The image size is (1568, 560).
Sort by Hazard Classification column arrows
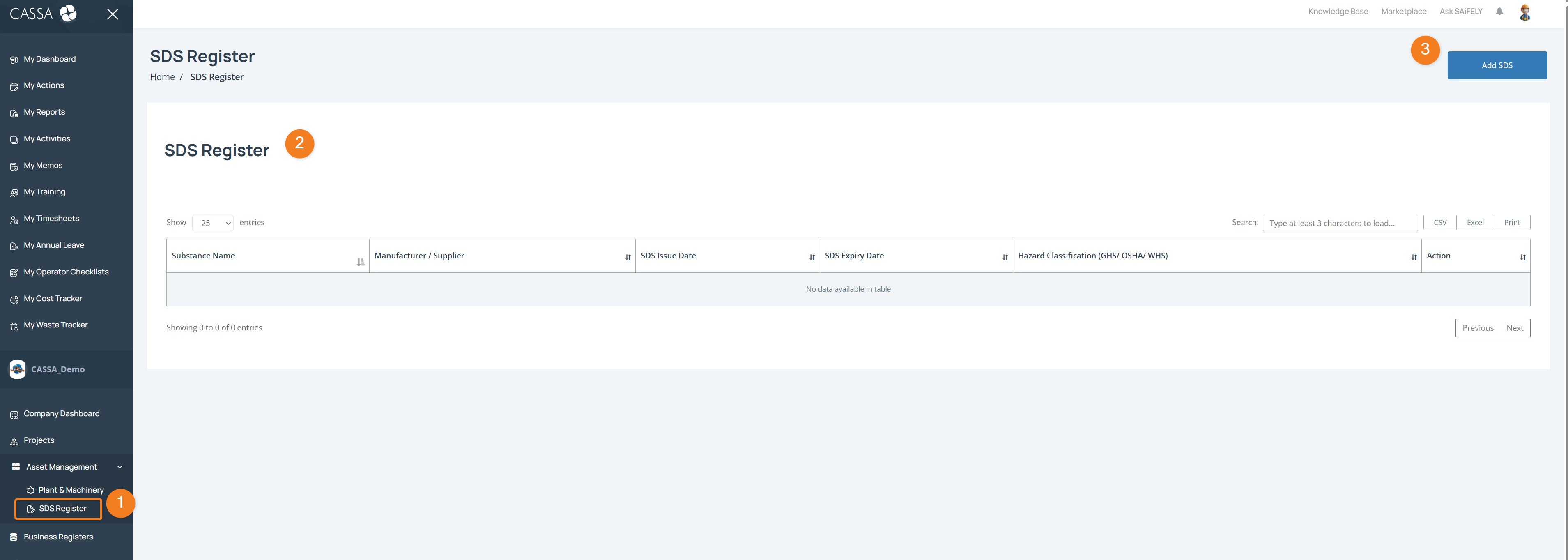pyautogui.click(x=1414, y=258)
